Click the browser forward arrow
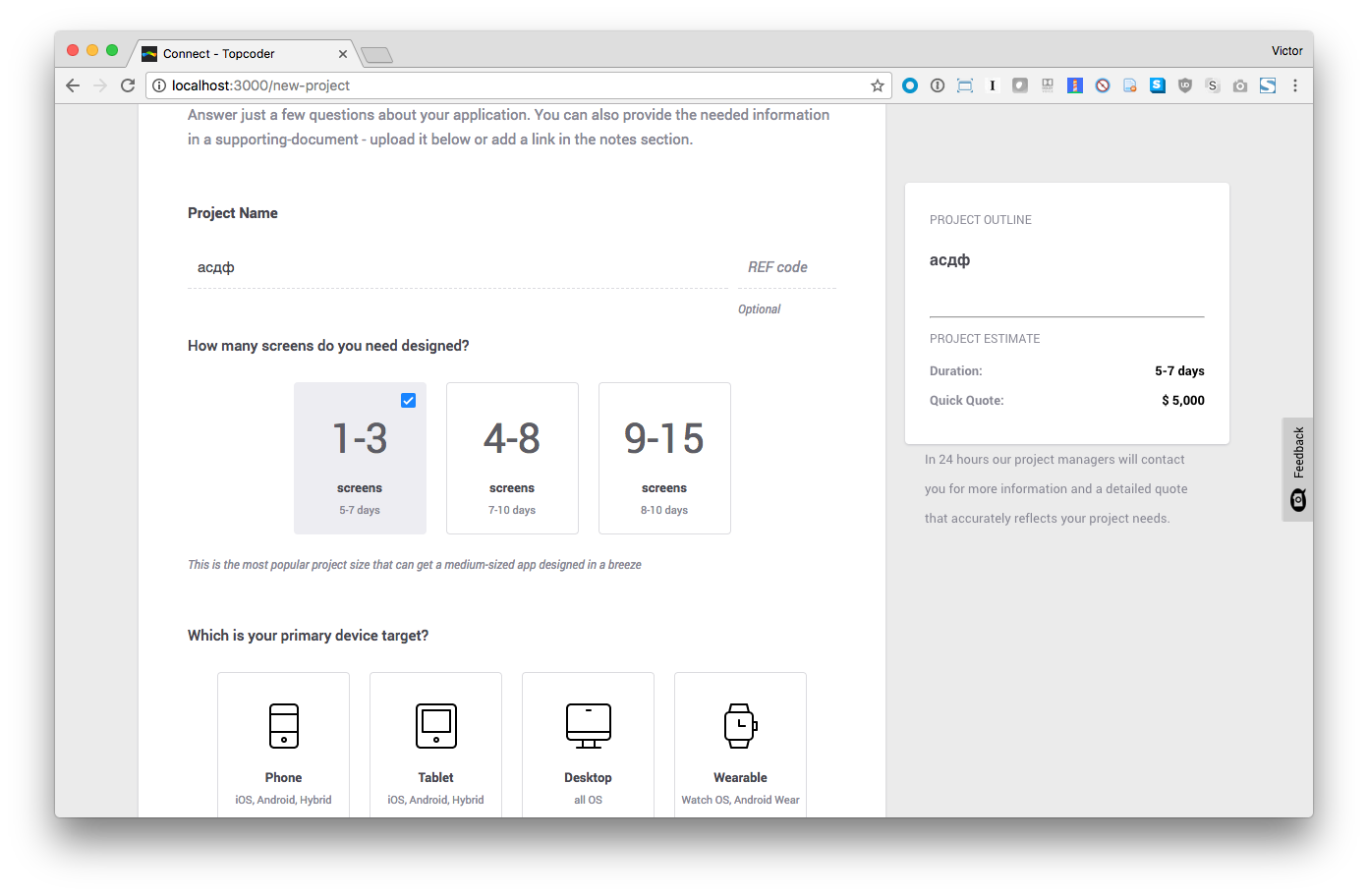Image resolution: width=1368 pixels, height=896 pixels. [x=100, y=85]
